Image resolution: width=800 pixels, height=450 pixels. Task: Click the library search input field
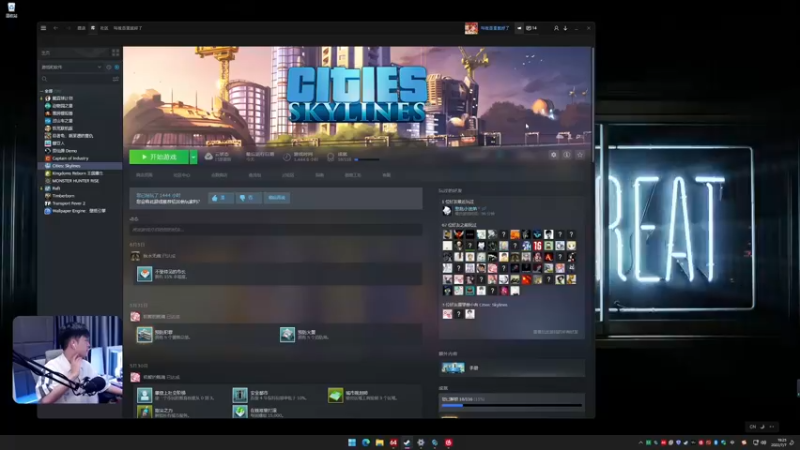77,79
